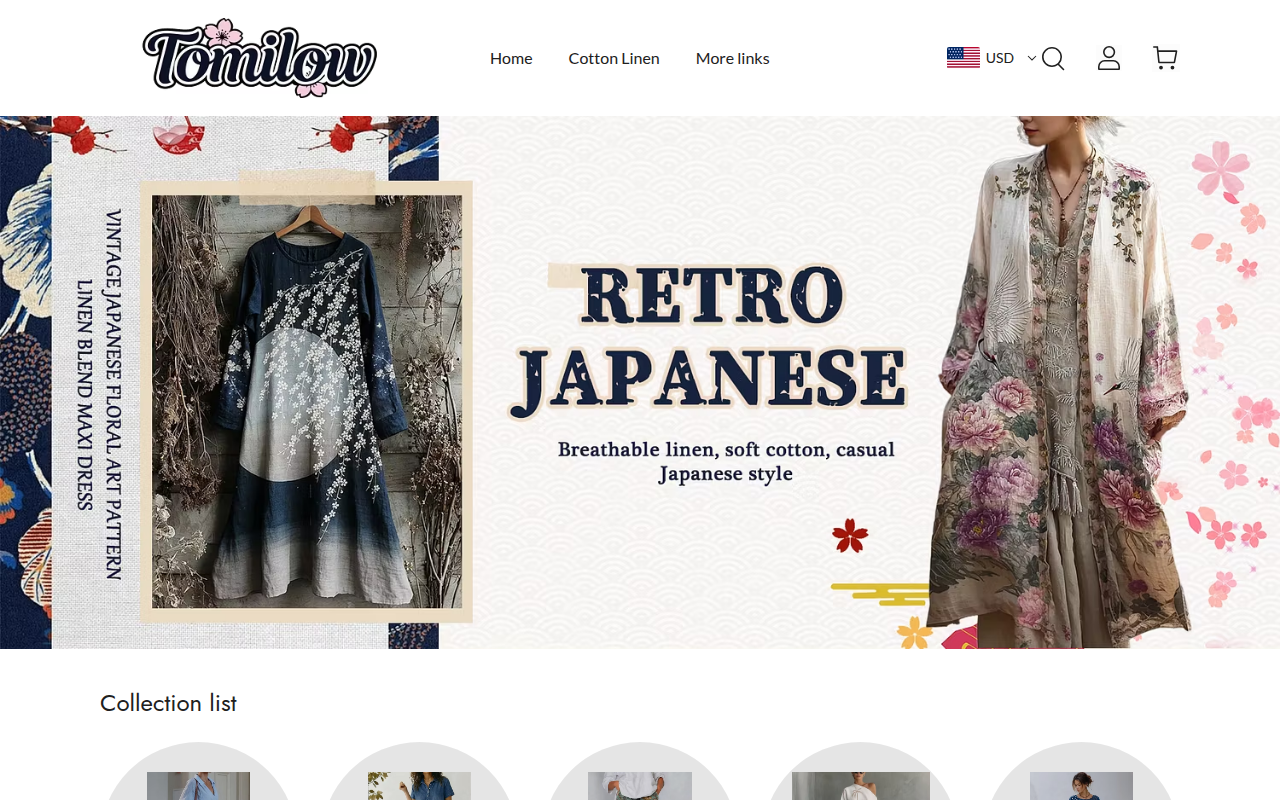Viewport: 1280px width, 800px height.
Task: Click the floral kimono model image
Action: coord(1060,382)
